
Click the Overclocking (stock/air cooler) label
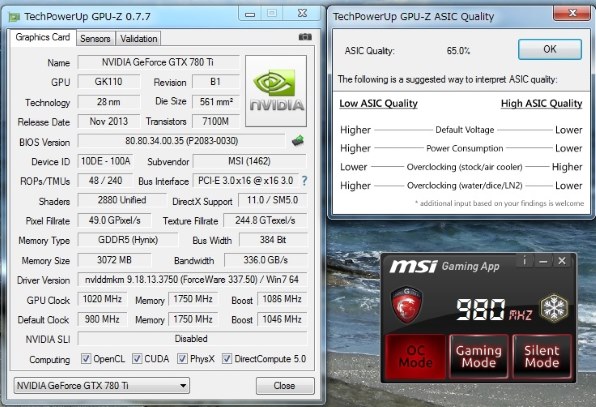(x=464, y=167)
